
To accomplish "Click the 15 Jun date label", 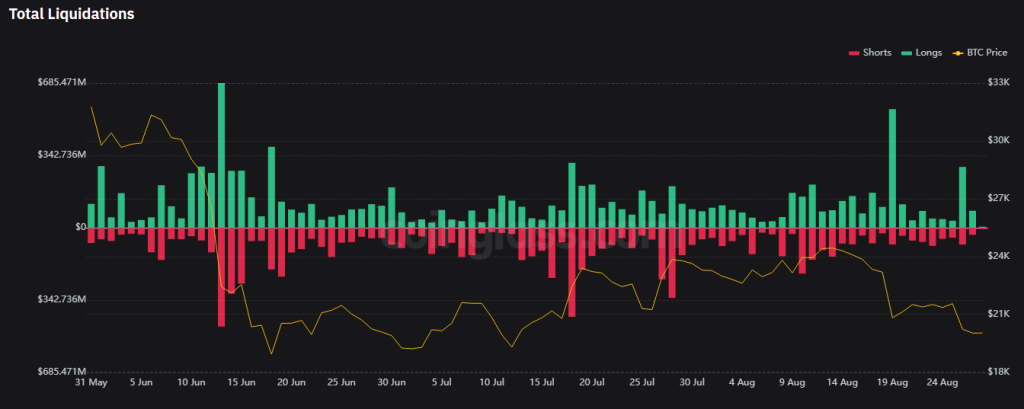I will (x=242, y=382).
